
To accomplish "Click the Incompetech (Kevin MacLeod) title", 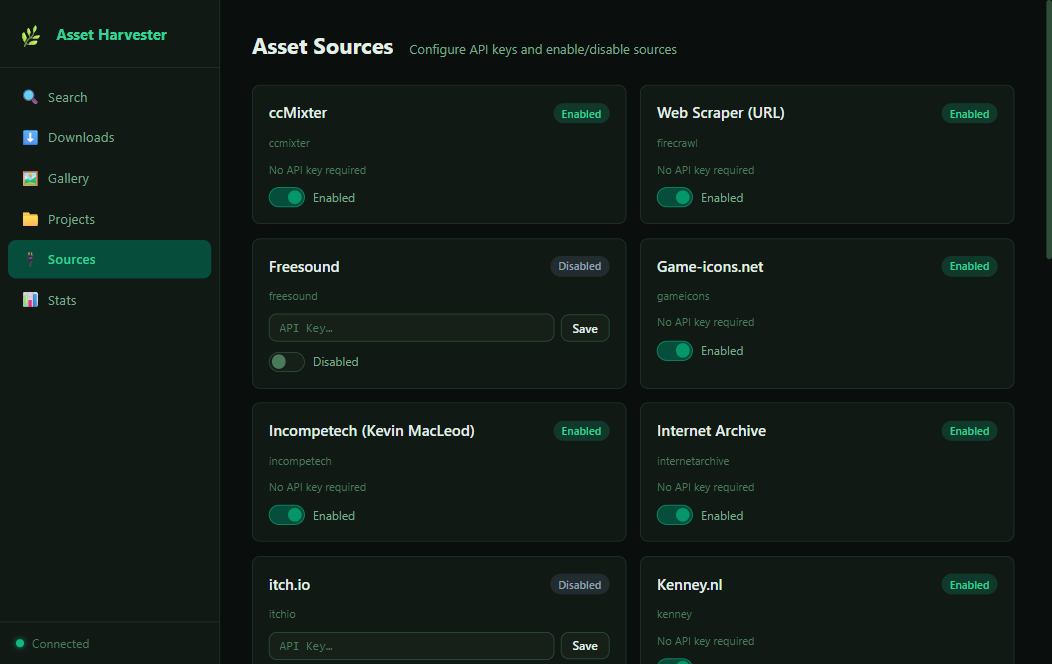I will pyautogui.click(x=372, y=431).
